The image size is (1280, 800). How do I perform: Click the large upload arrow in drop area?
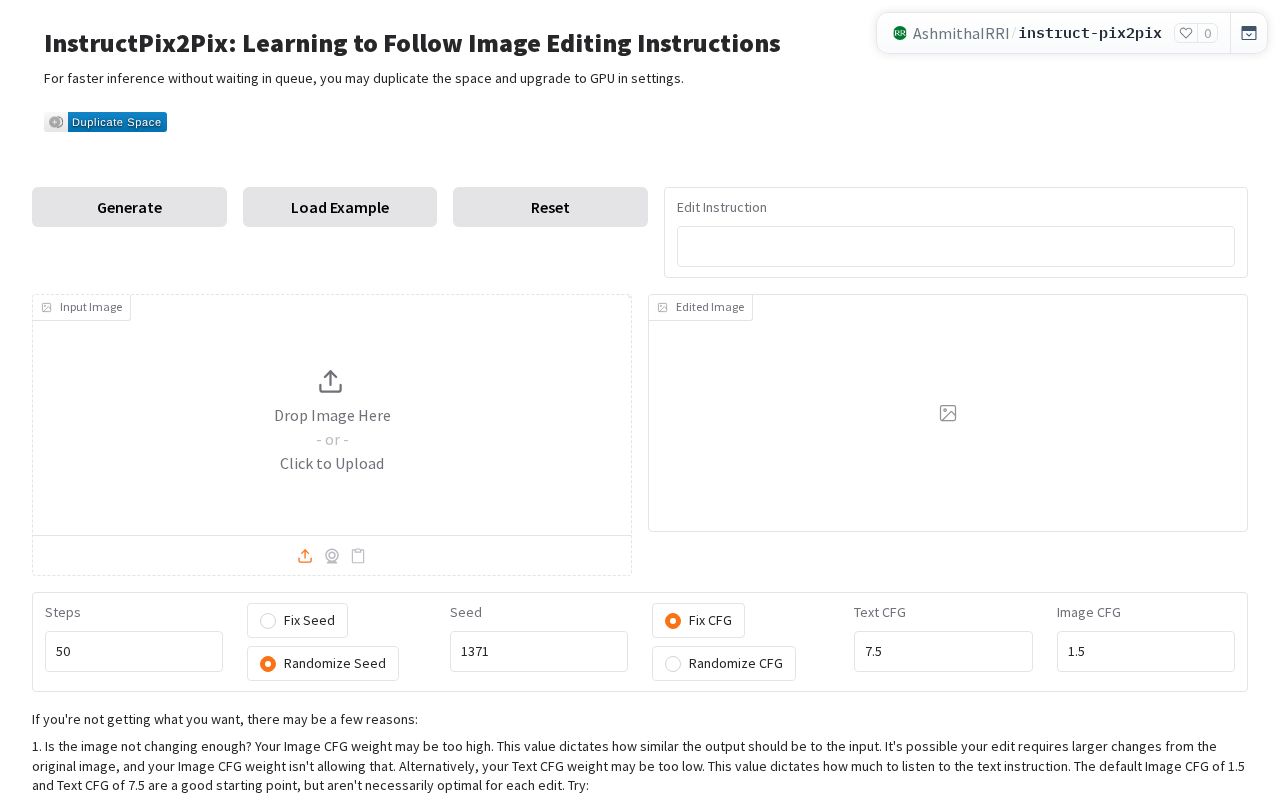tap(330, 382)
